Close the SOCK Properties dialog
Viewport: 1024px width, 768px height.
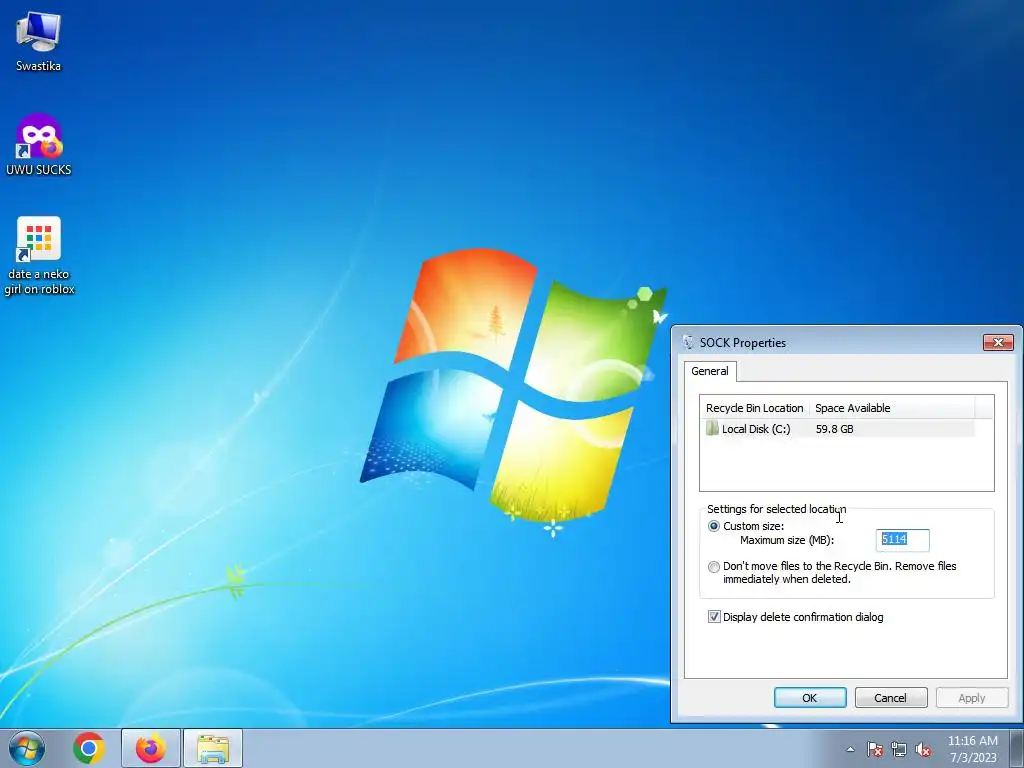[998, 342]
